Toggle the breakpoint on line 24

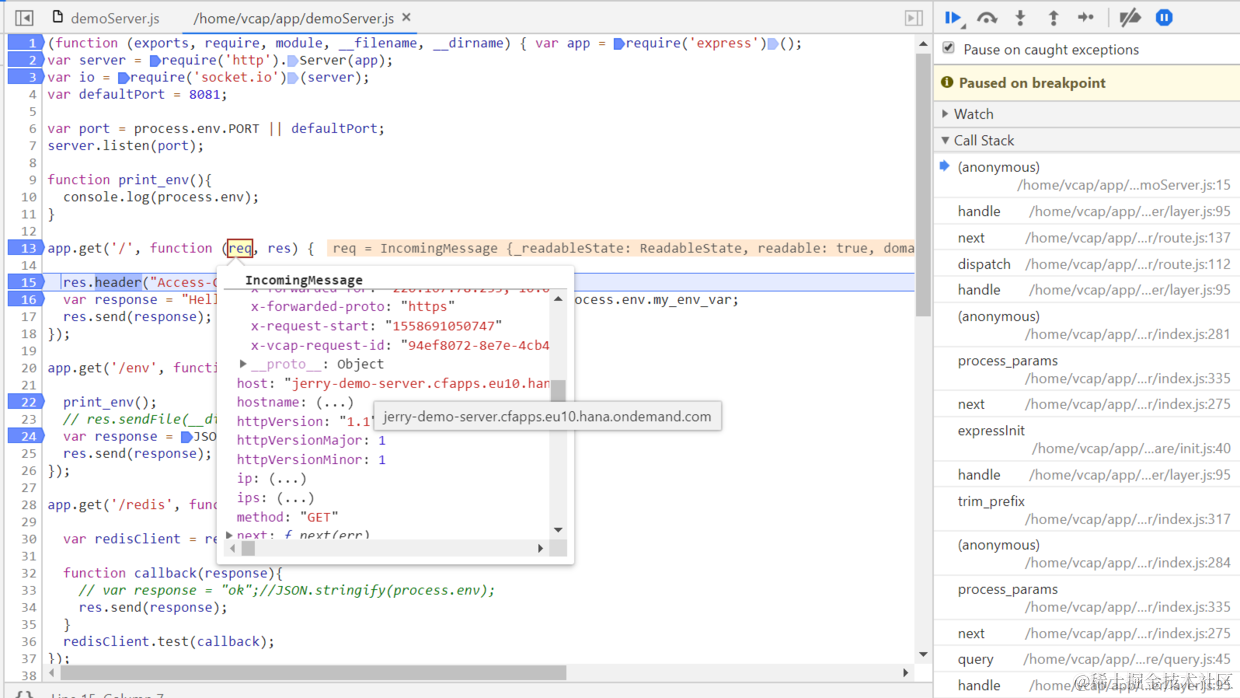(x=26, y=436)
